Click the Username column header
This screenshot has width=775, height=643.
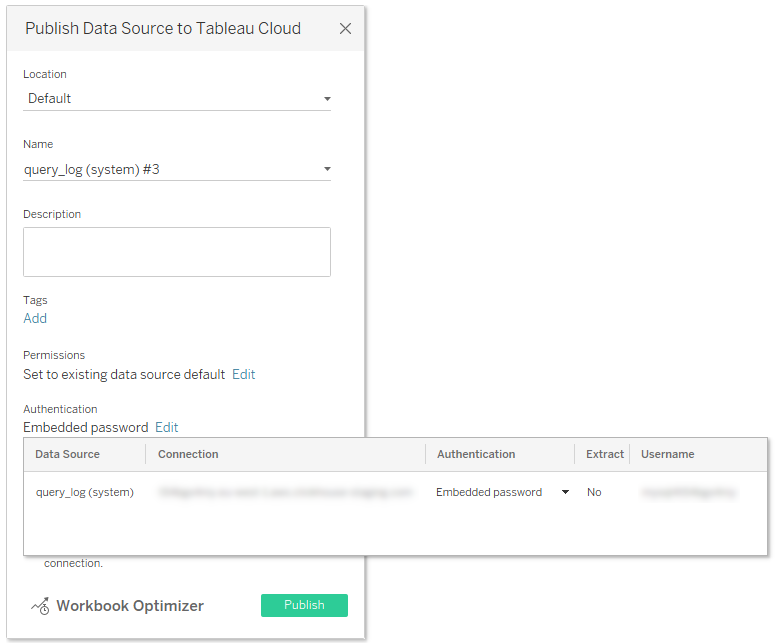pyautogui.click(x=667, y=454)
